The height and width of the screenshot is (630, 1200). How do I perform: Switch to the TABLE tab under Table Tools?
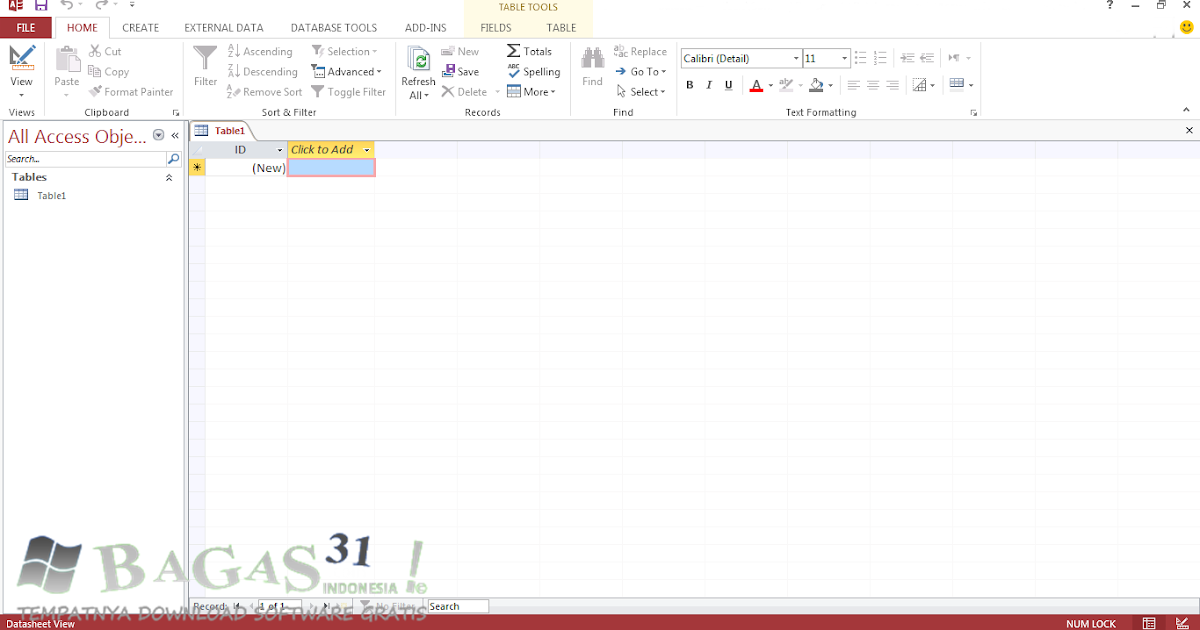tap(561, 28)
